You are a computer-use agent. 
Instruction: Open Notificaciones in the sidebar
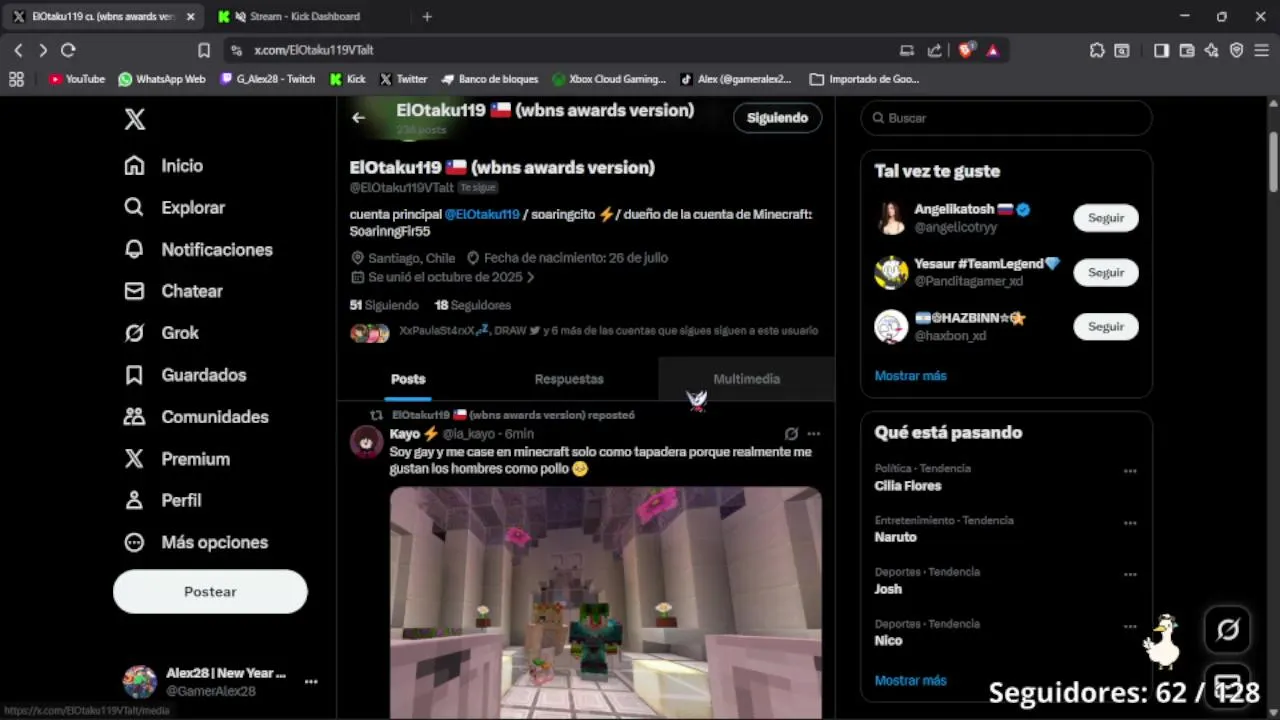[x=198, y=250]
